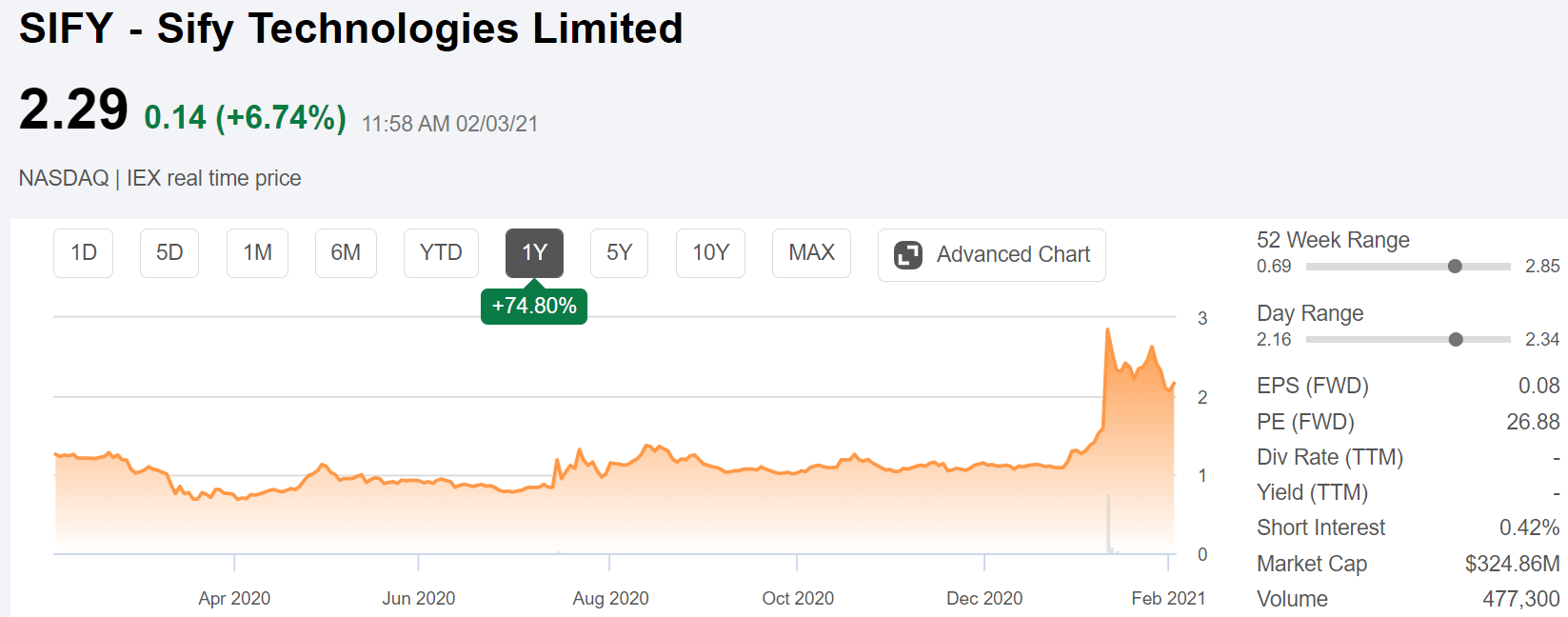Click the y-axis label 3
The image size is (1568, 617).
click(x=1202, y=318)
